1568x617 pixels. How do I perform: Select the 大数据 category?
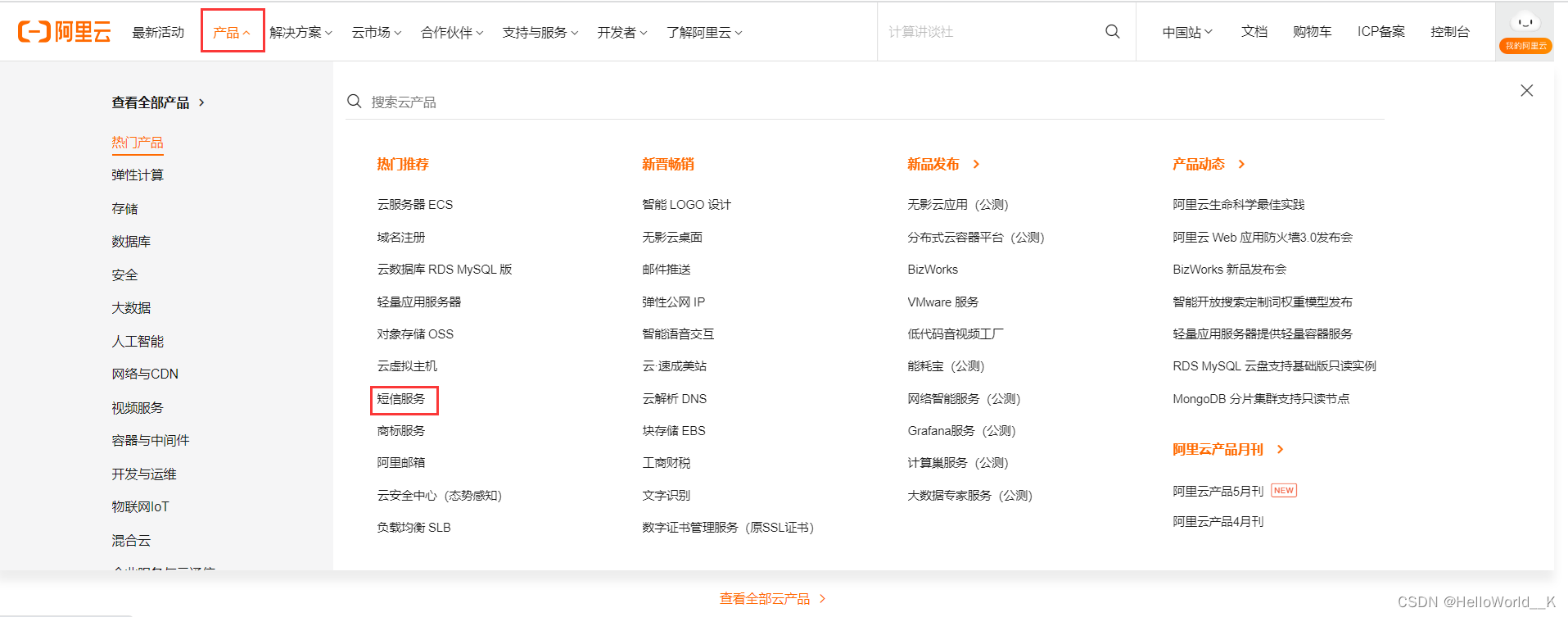[131, 308]
